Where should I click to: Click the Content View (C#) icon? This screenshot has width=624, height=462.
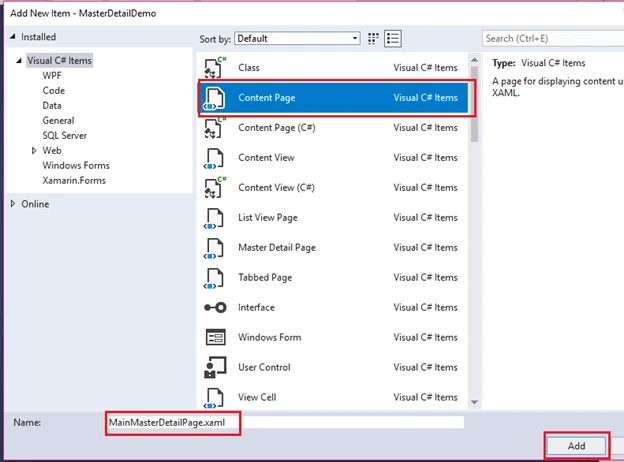(x=215, y=188)
